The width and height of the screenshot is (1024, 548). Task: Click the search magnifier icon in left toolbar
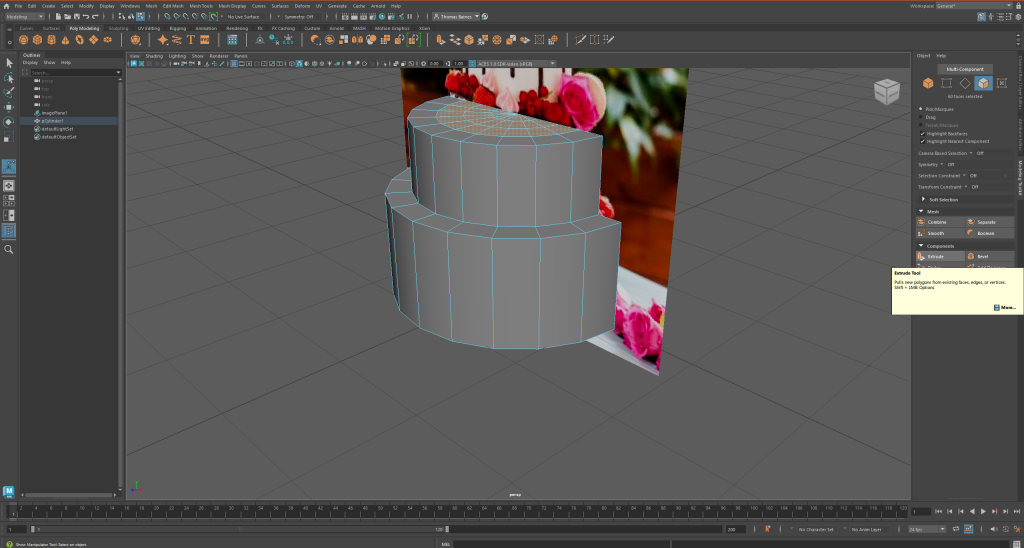pos(9,249)
